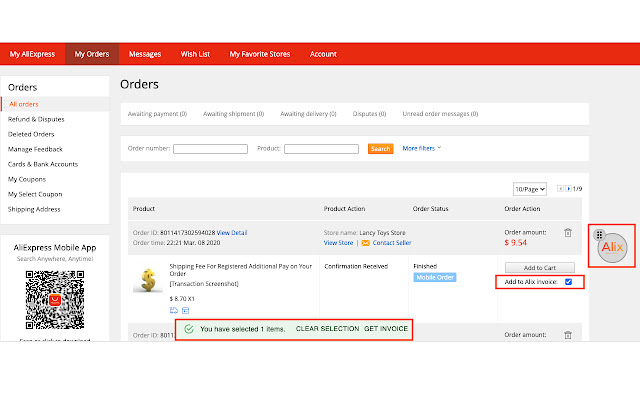
Task: Open My Coupons in sidebar
Action: [27, 179]
